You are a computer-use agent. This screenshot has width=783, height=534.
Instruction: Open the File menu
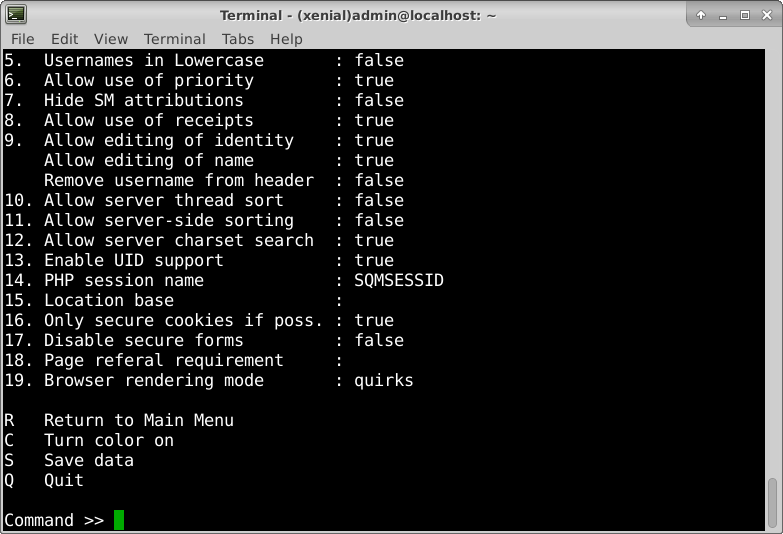click(x=22, y=39)
